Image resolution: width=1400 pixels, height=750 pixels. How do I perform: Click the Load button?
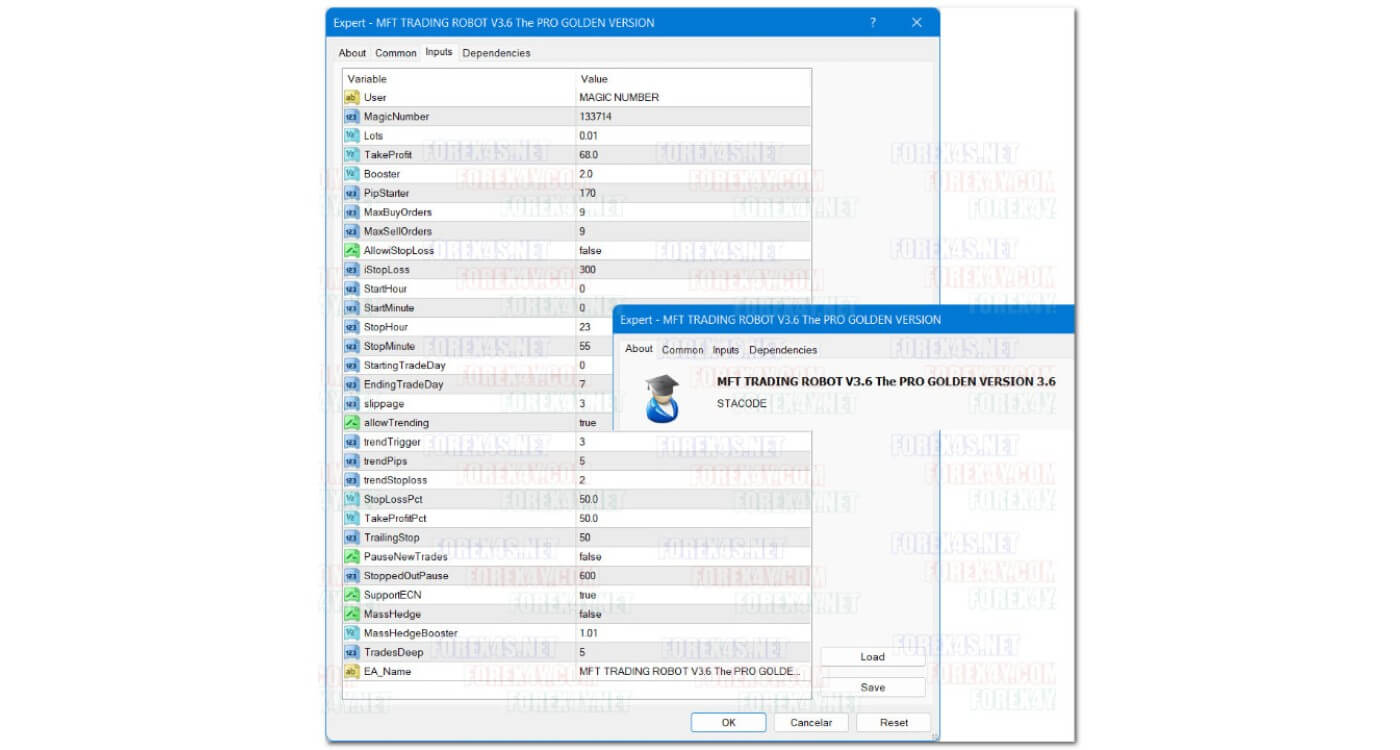point(872,657)
